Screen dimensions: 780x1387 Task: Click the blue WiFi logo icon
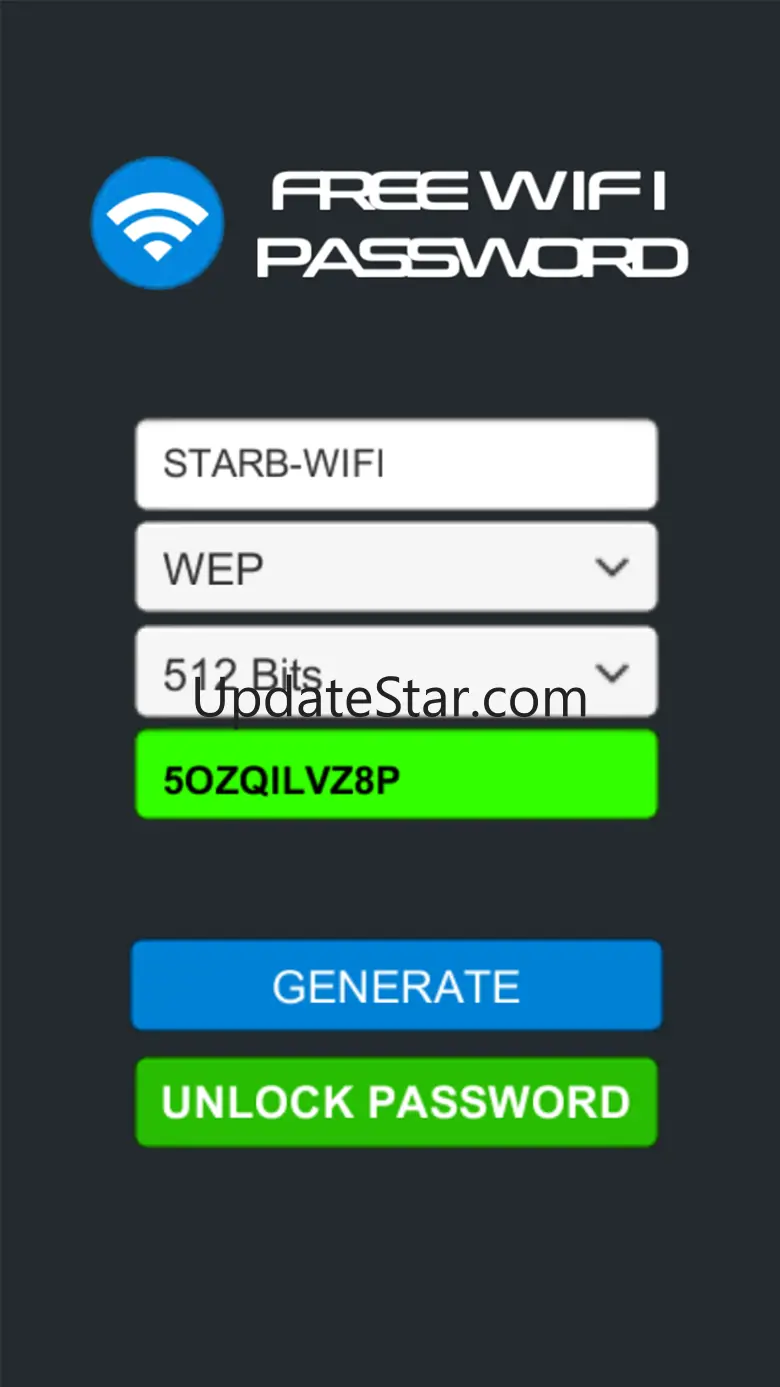click(157, 223)
